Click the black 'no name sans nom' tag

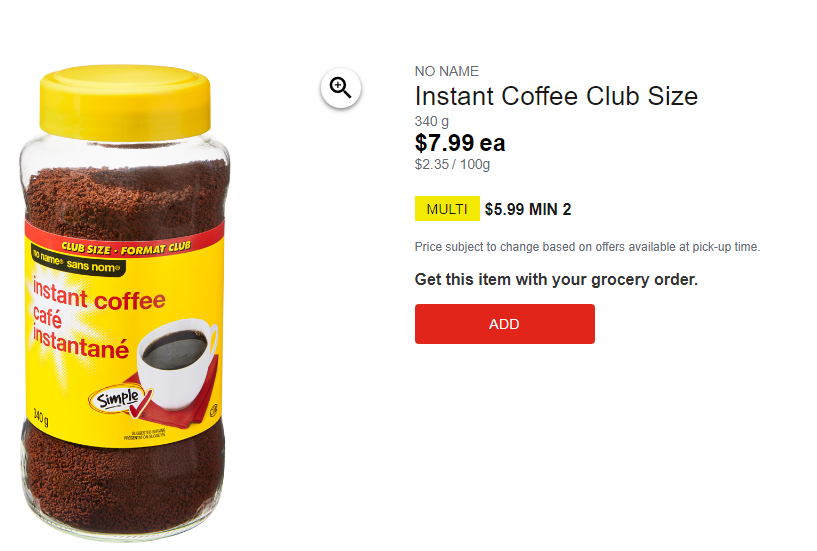point(78,260)
